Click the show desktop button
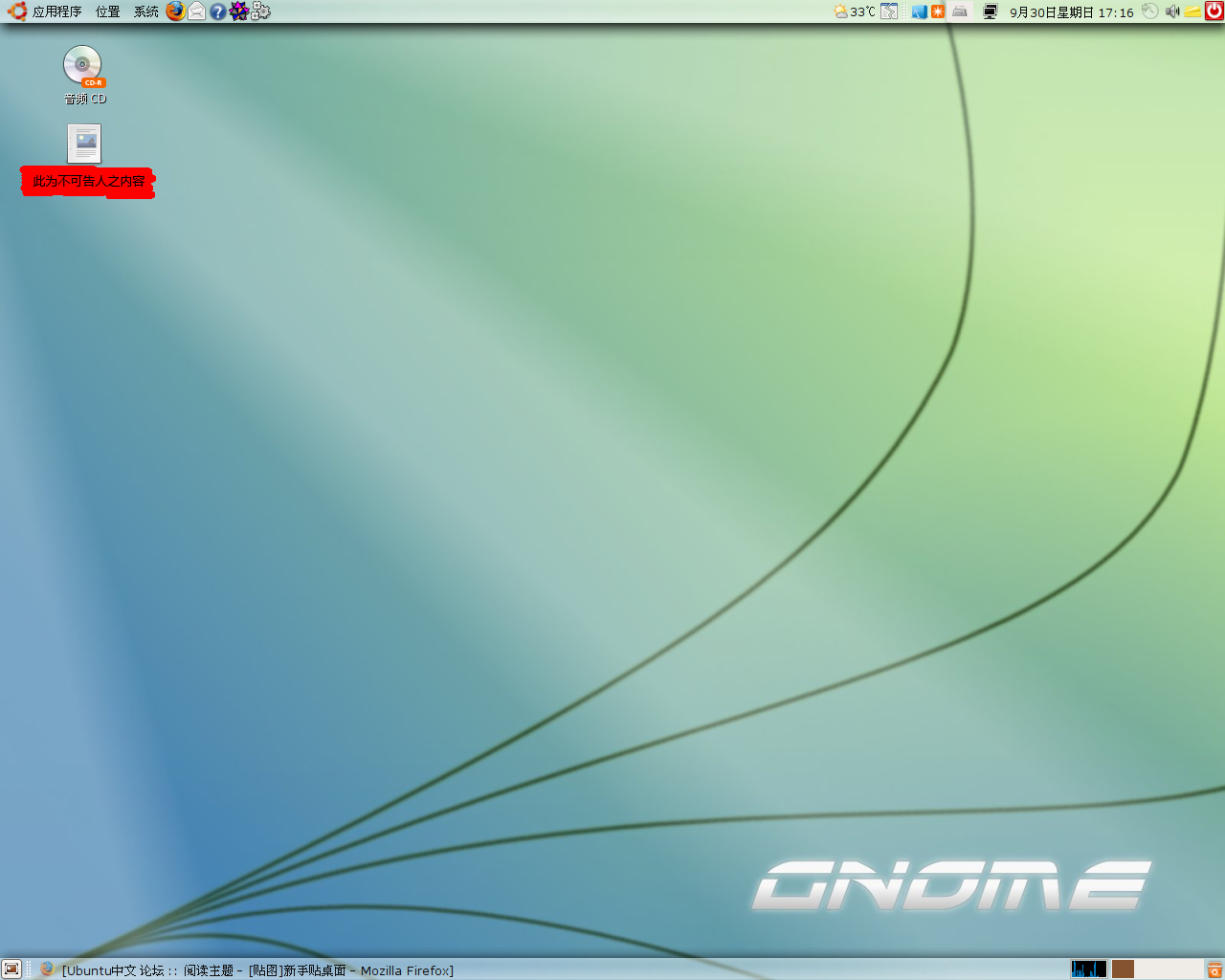Viewport: 1225px width, 980px height. [x=11, y=969]
